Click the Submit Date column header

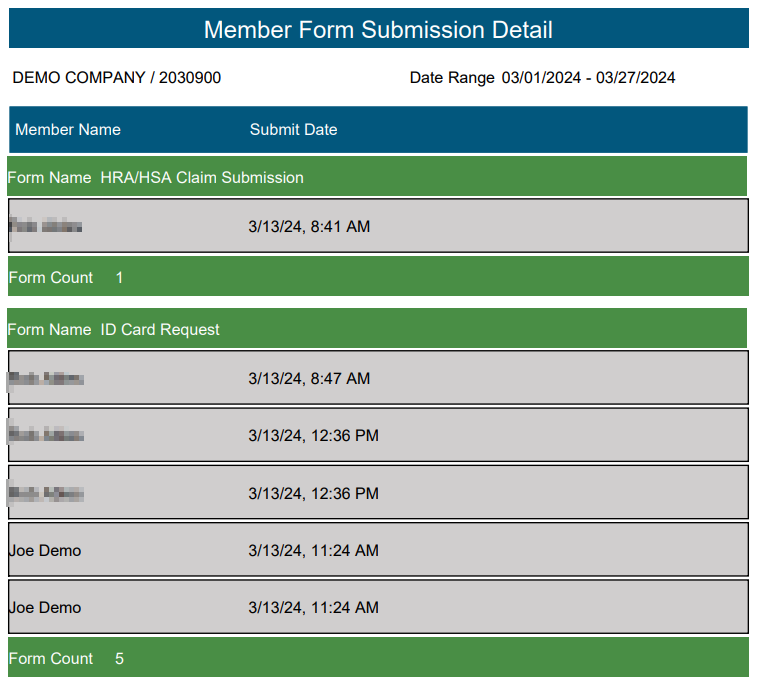point(293,130)
